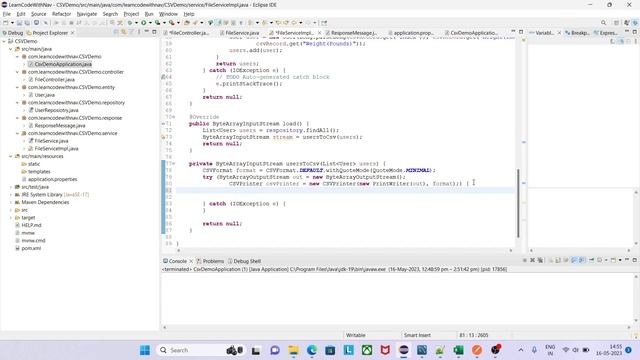Switch to the Breakpoints view tab
The image size is (640, 360).
pyautogui.click(x=578, y=33)
